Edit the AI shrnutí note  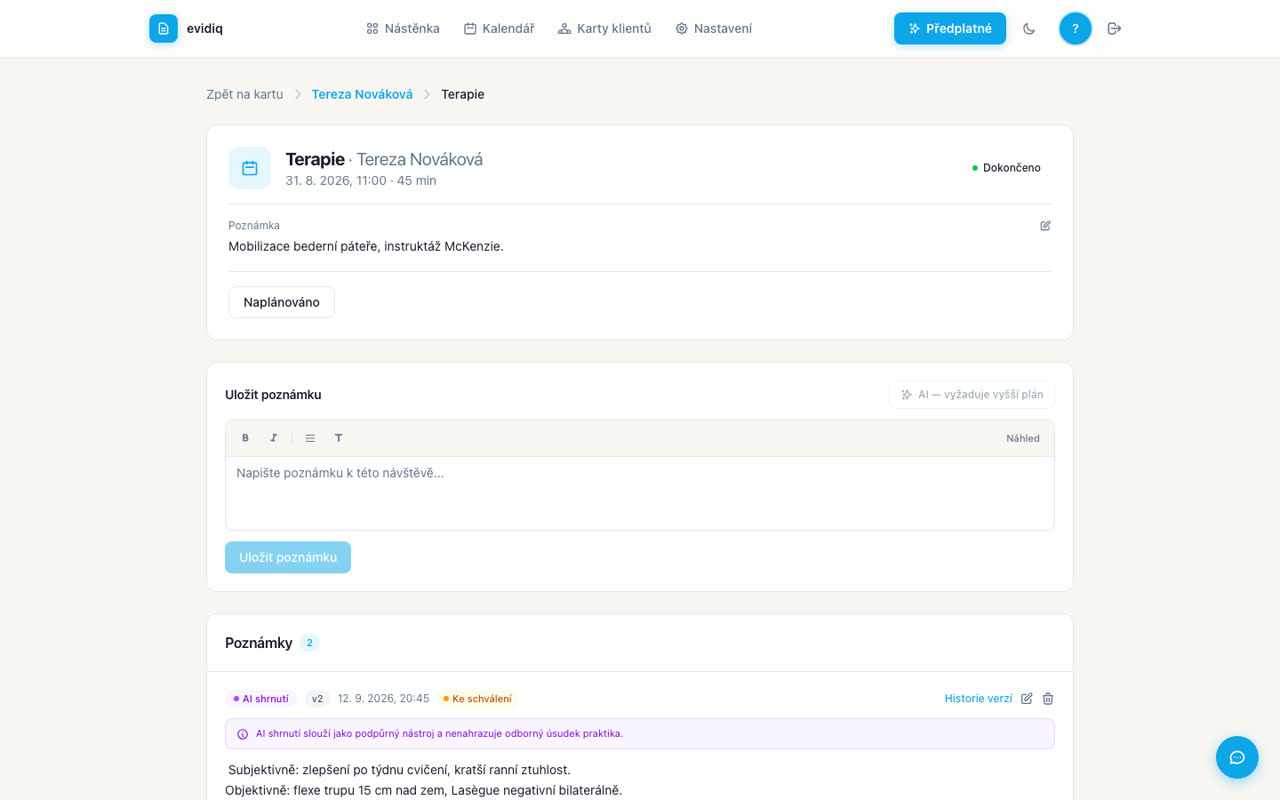[1026, 698]
